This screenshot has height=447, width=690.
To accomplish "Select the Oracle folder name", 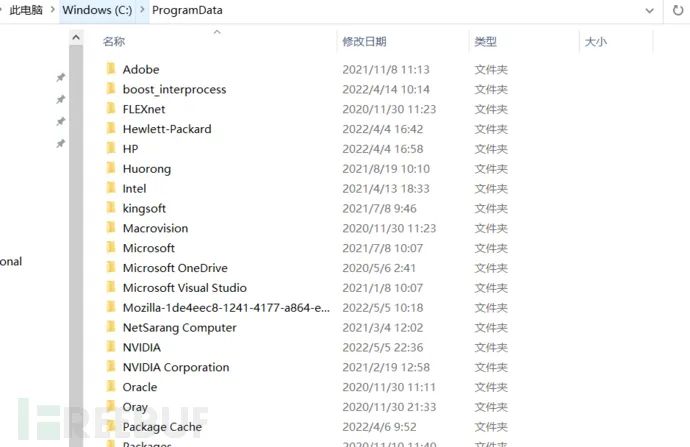I will pyautogui.click(x=140, y=387).
